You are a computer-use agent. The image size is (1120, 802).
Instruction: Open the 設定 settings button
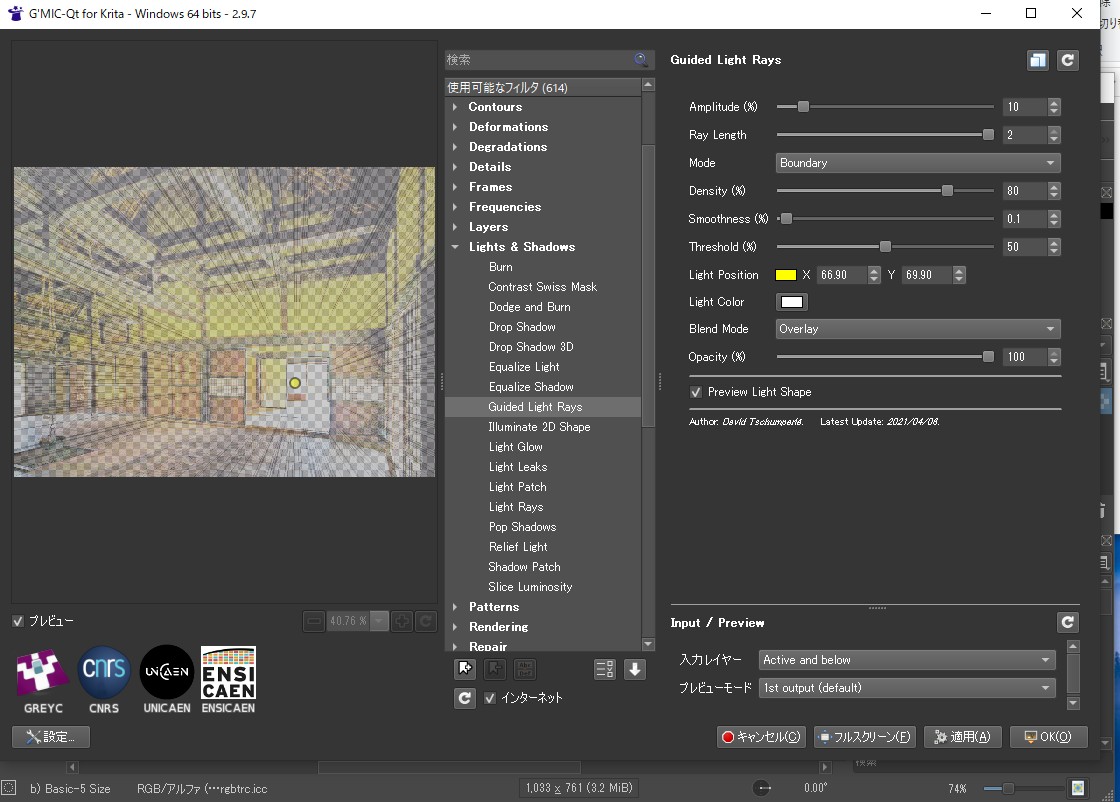tap(51, 736)
